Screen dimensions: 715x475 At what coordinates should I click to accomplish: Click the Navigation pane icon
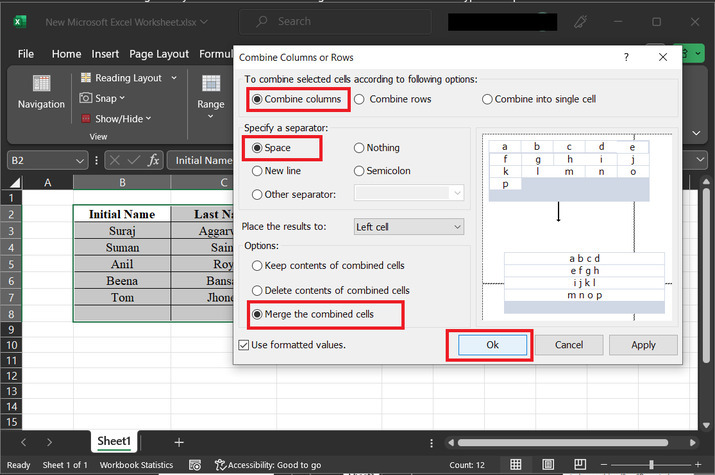(x=41, y=86)
